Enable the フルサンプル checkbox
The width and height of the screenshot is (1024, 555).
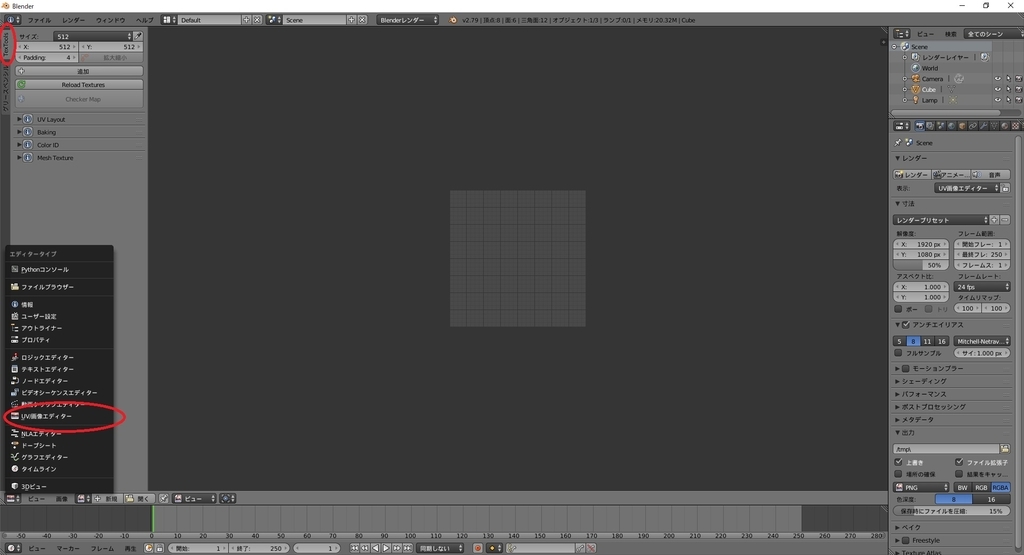coord(899,353)
